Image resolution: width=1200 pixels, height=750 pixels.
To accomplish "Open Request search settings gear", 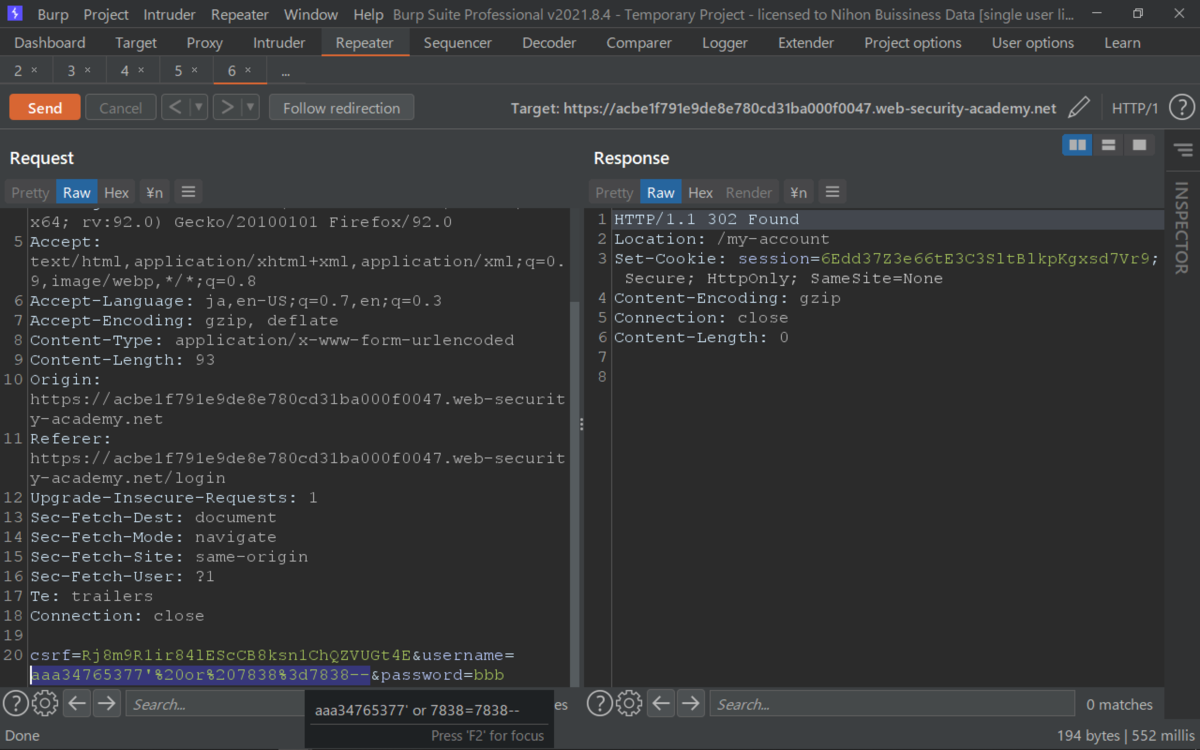I will coord(45,704).
